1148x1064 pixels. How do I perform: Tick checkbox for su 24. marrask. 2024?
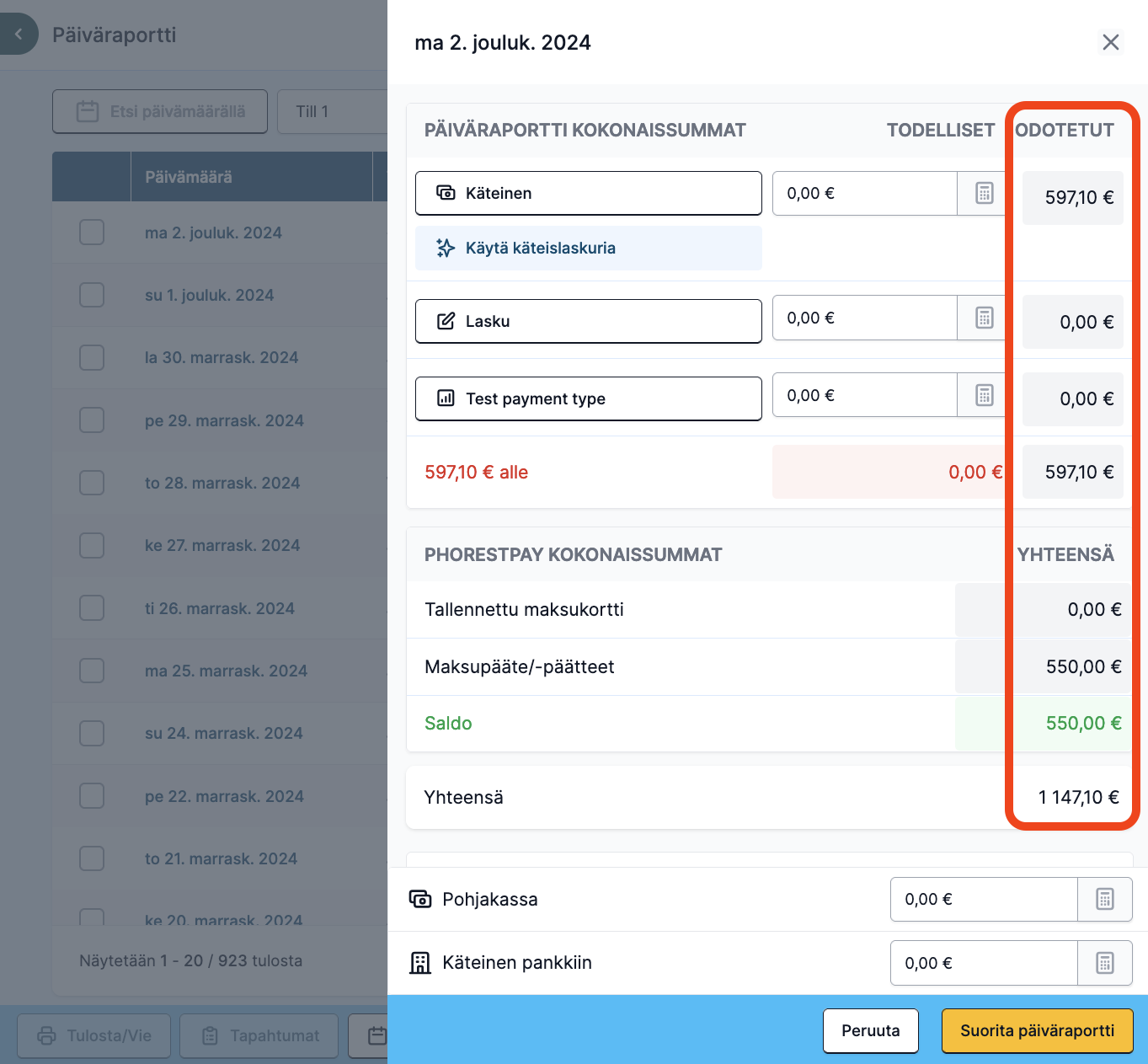coord(92,733)
